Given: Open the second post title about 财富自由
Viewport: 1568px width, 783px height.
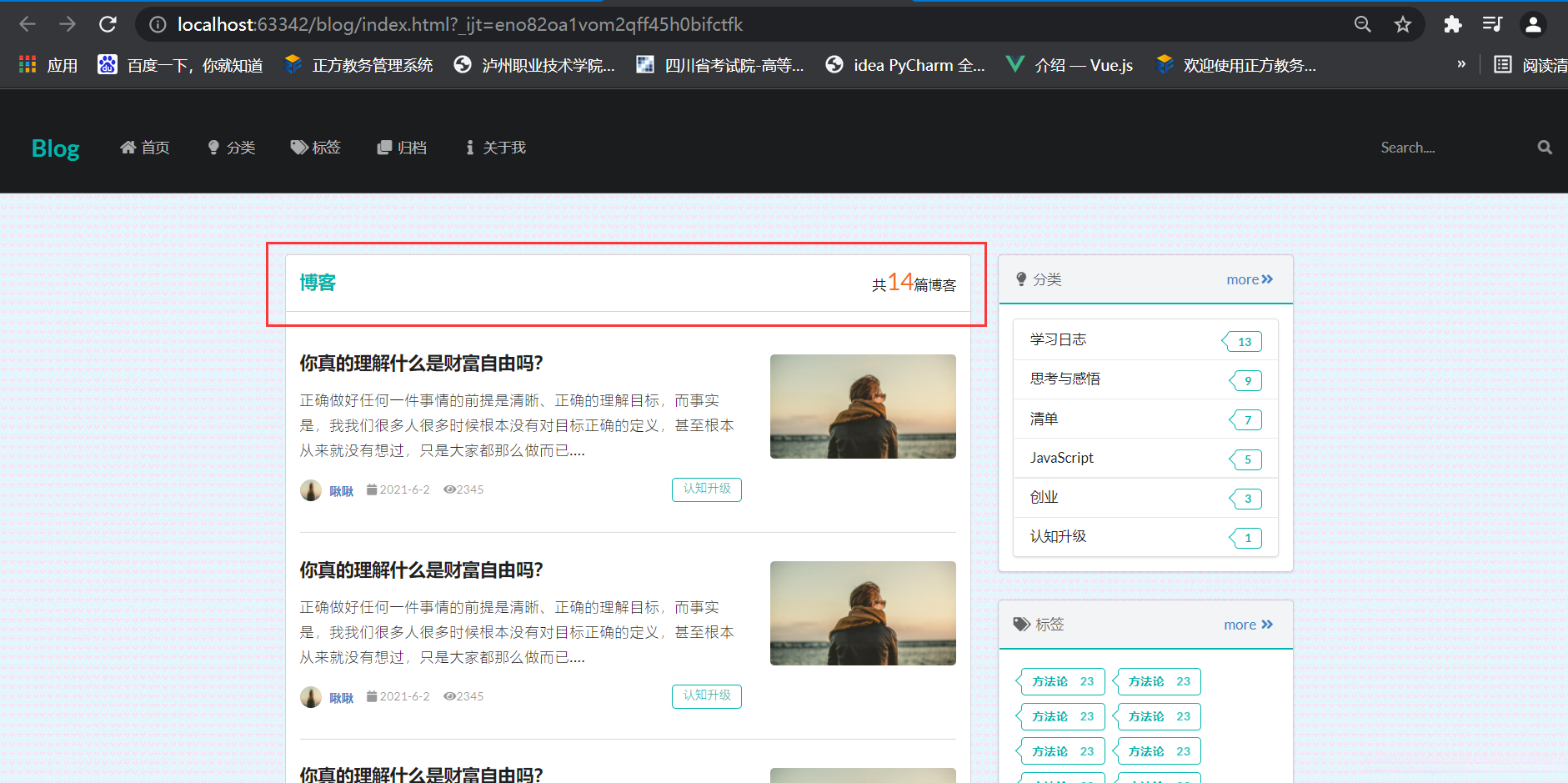Looking at the screenshot, I should tap(422, 570).
